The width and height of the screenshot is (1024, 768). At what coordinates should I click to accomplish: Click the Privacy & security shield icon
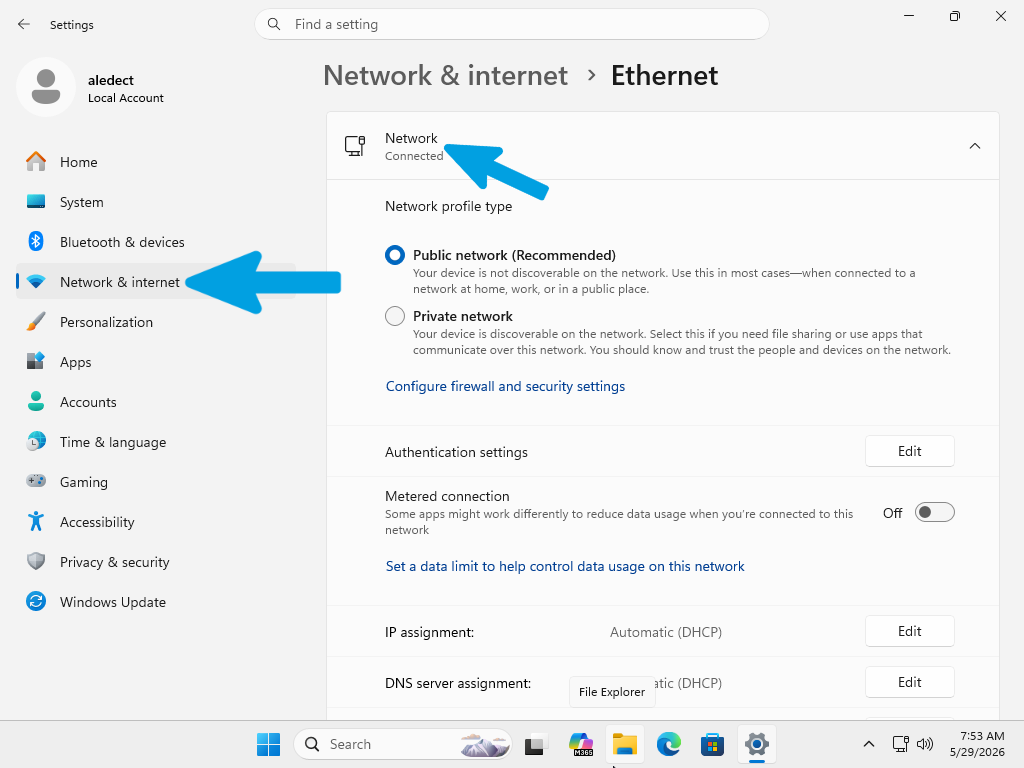pos(36,562)
